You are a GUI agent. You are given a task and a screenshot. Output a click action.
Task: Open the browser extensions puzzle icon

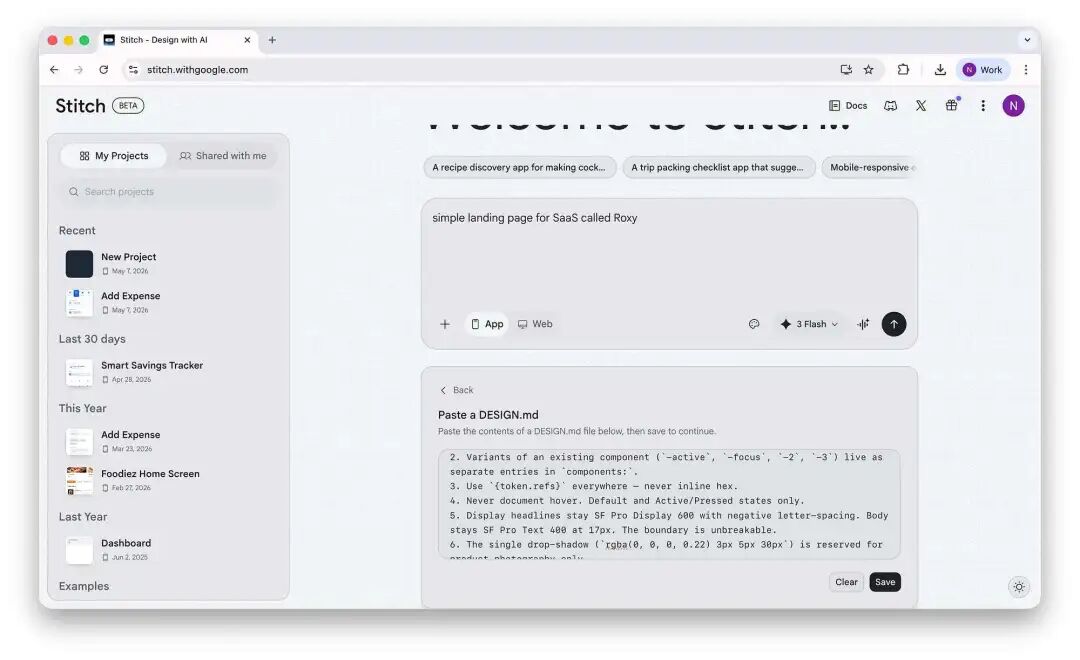tap(903, 70)
